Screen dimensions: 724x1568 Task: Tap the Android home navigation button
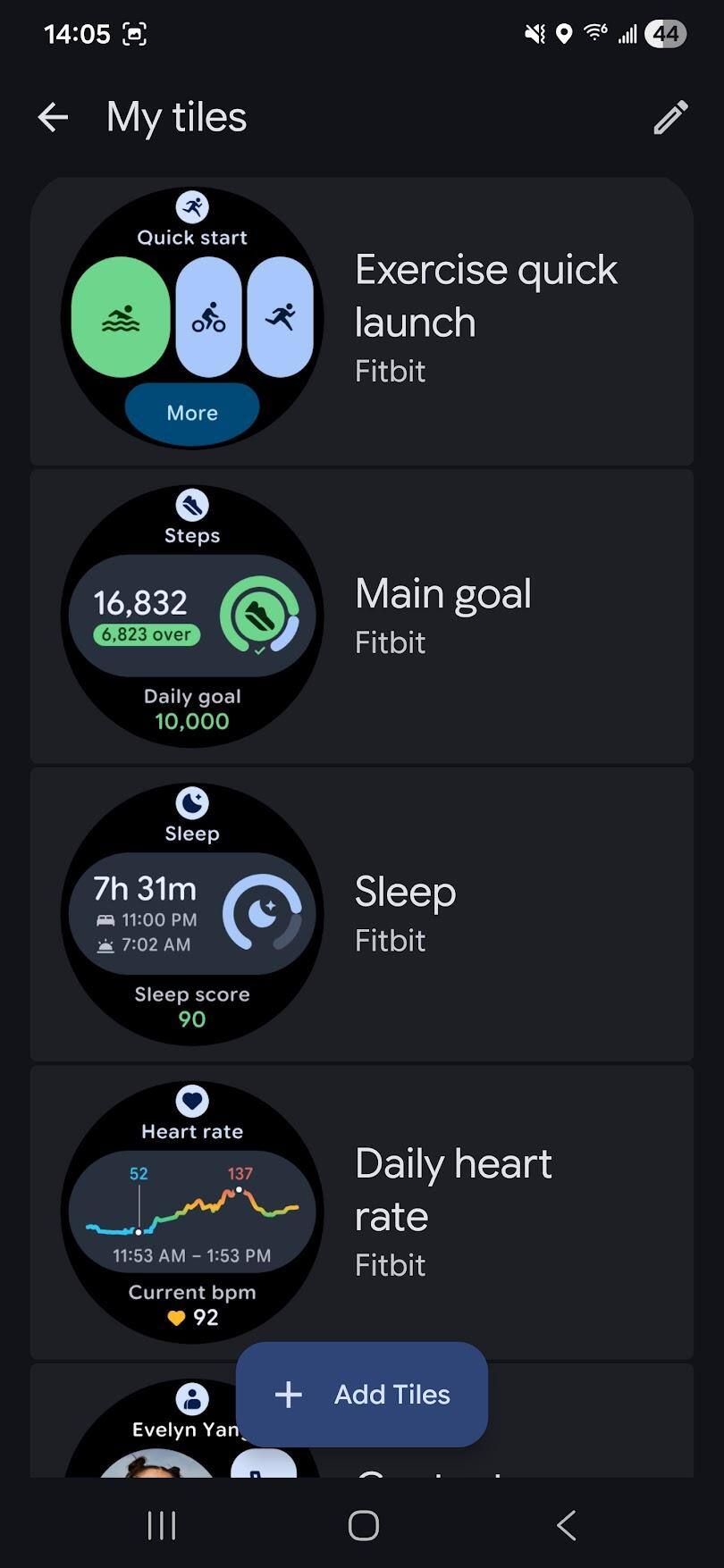pyautogui.click(x=363, y=1525)
